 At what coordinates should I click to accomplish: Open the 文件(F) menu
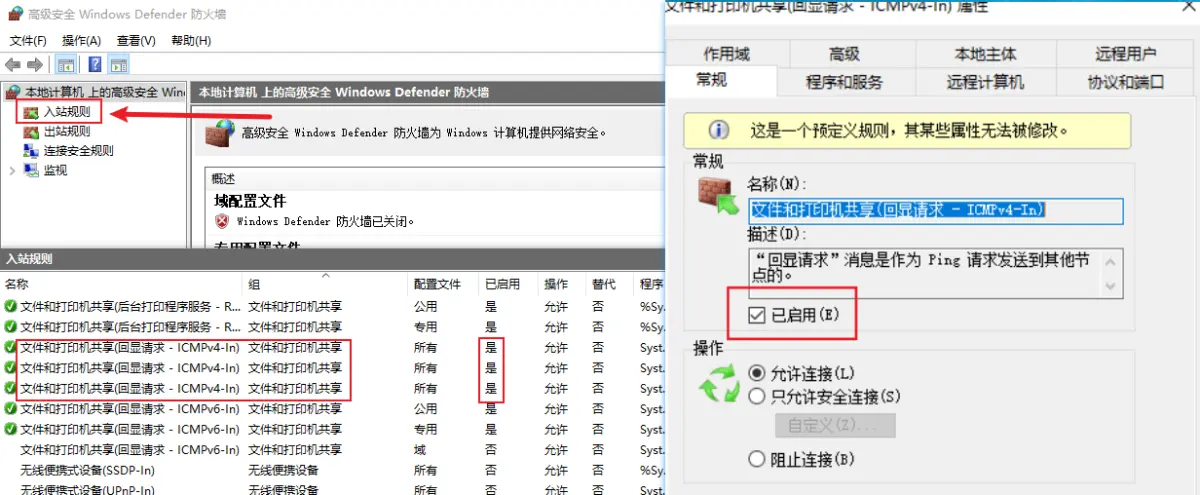pyautogui.click(x=28, y=41)
